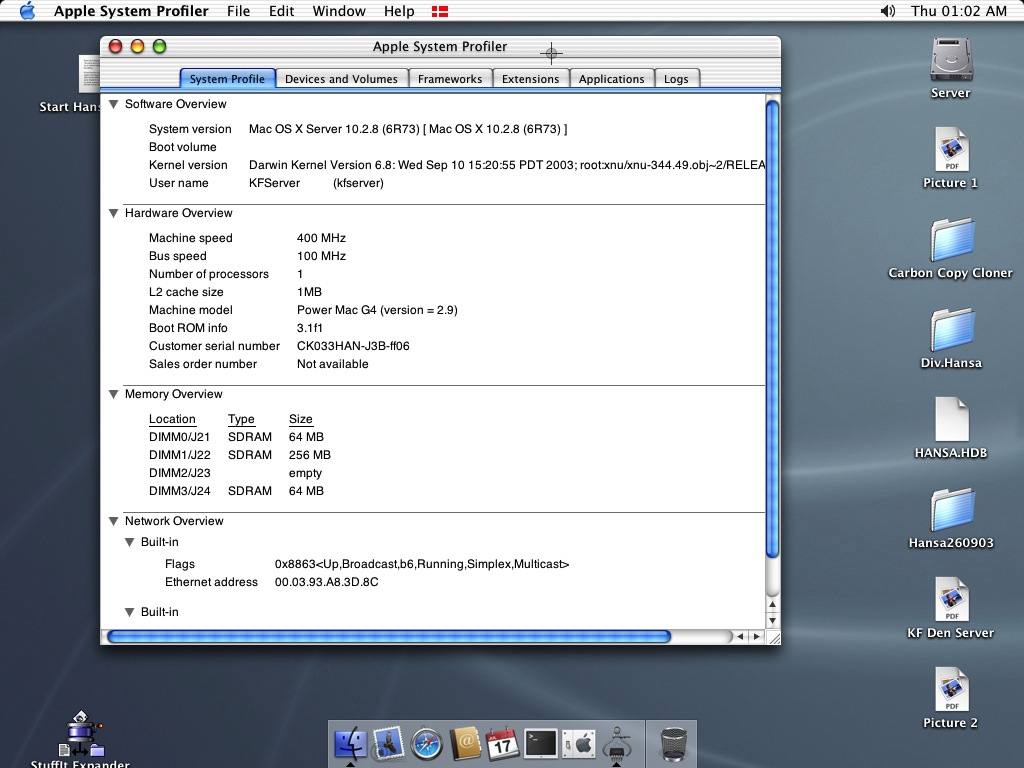Launch Safari from the Dock
Screen dimensions: 1024x768
pos(427,744)
